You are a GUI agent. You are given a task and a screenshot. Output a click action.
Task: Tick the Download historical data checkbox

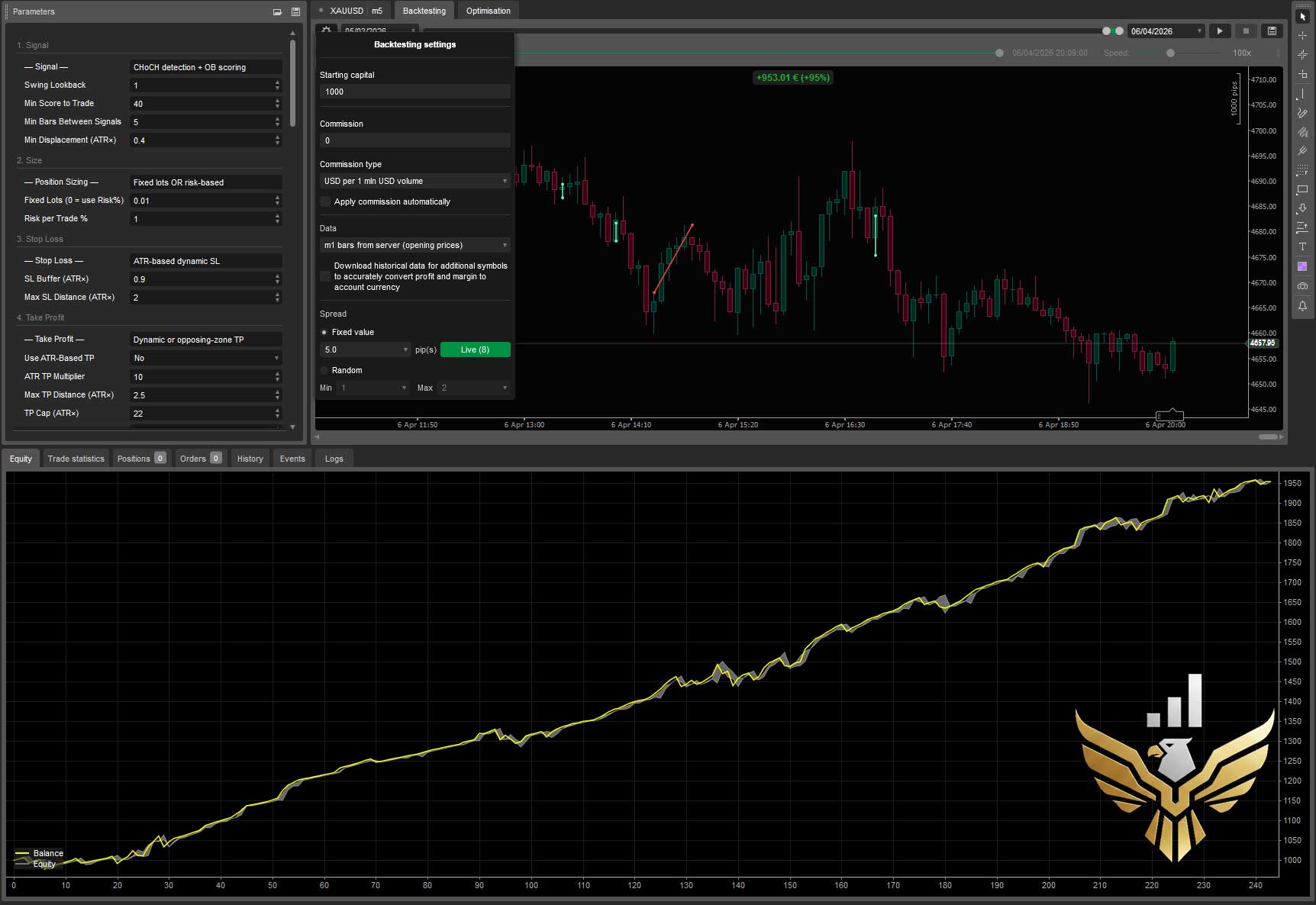[x=326, y=276]
